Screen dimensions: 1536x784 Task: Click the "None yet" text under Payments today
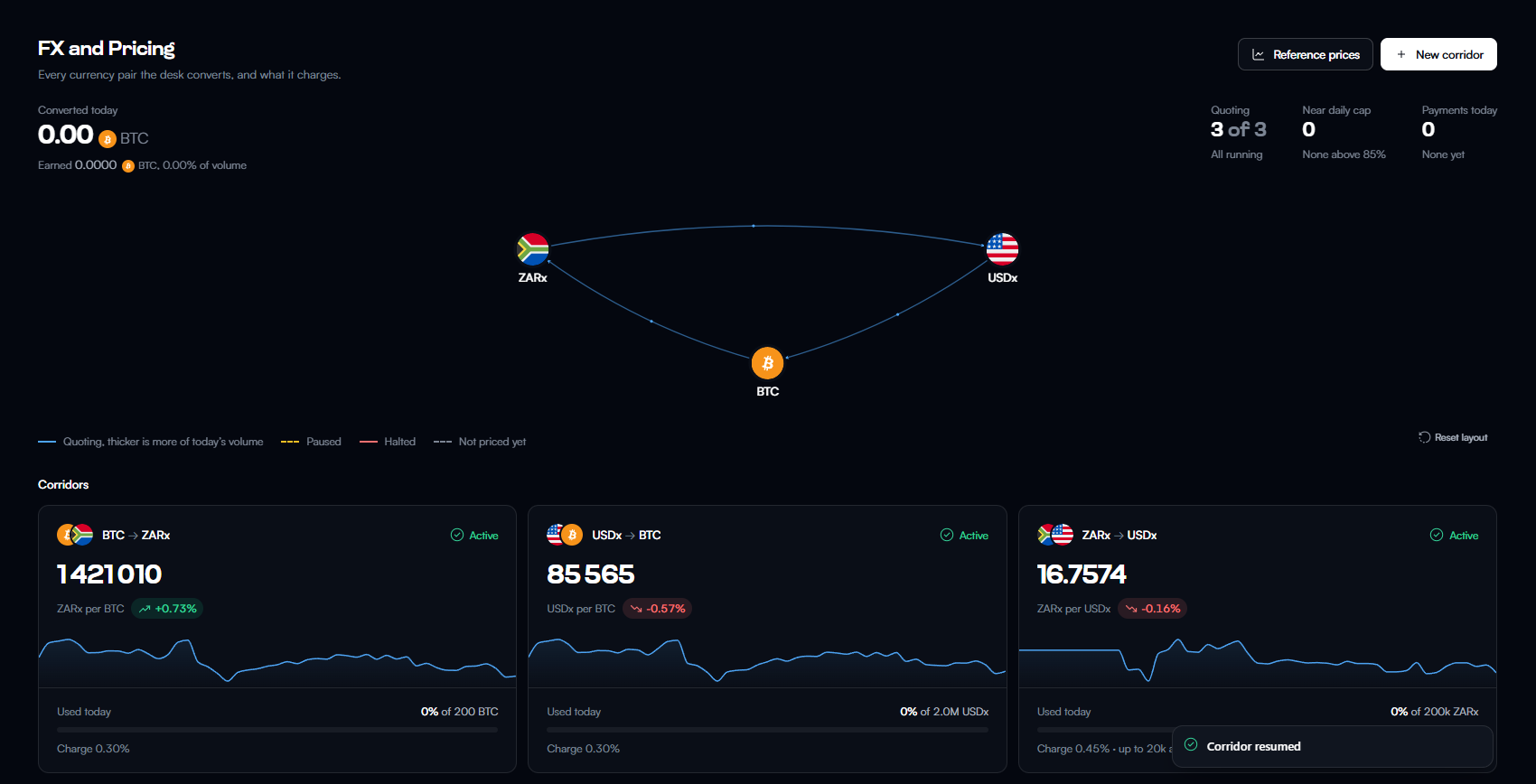1443,154
